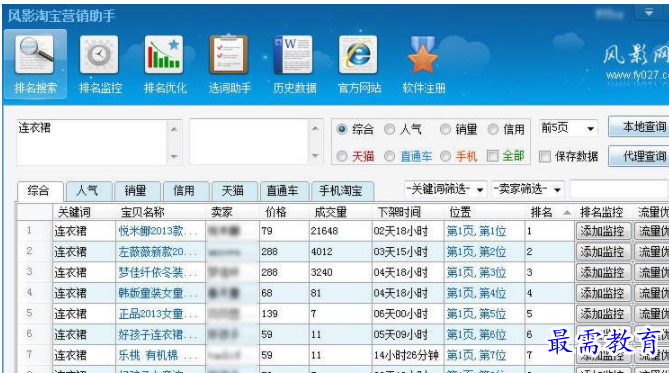Open the 排名优化 chart icon
669x373 pixels.
tap(164, 55)
